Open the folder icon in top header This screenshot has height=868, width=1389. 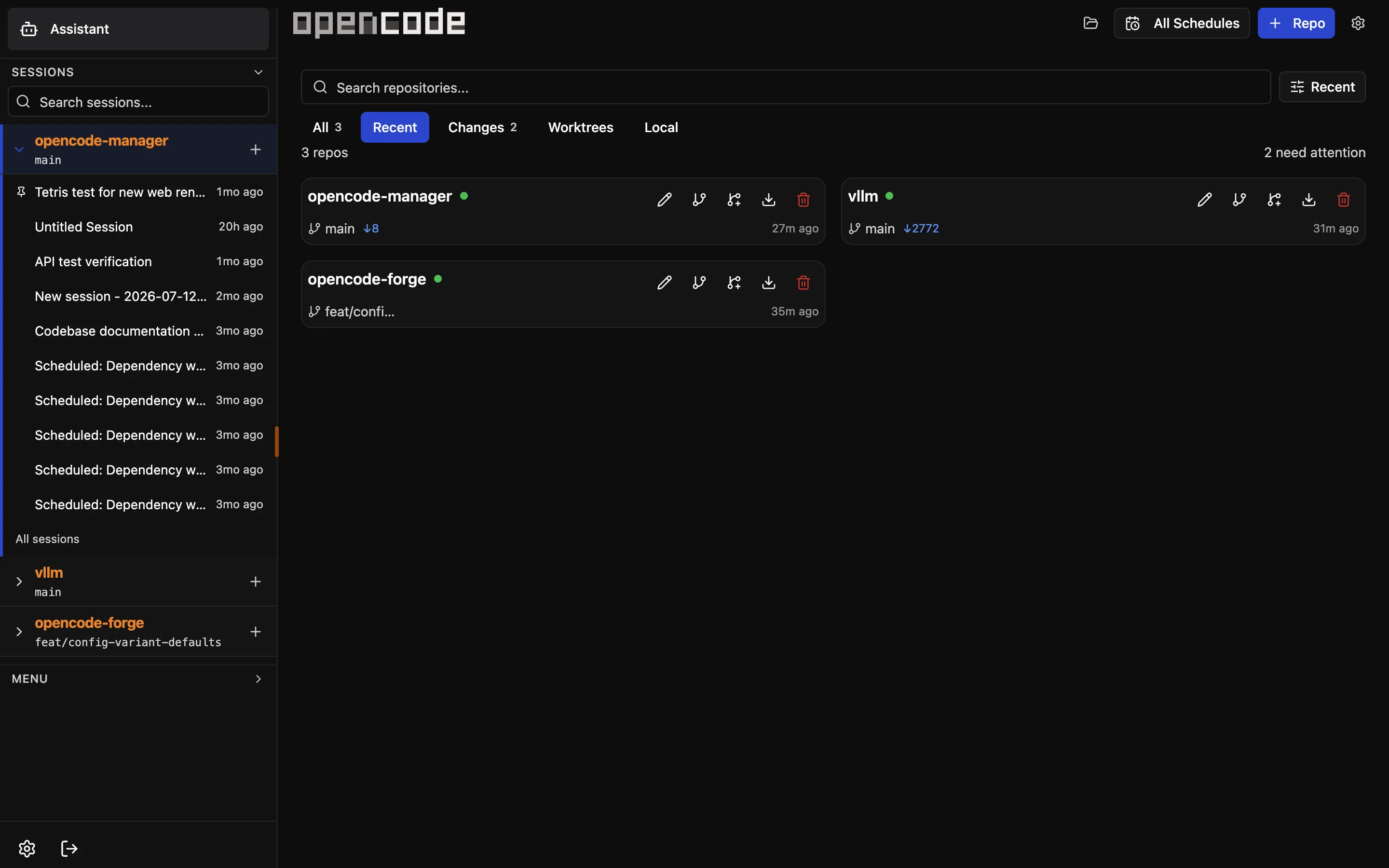click(x=1090, y=23)
